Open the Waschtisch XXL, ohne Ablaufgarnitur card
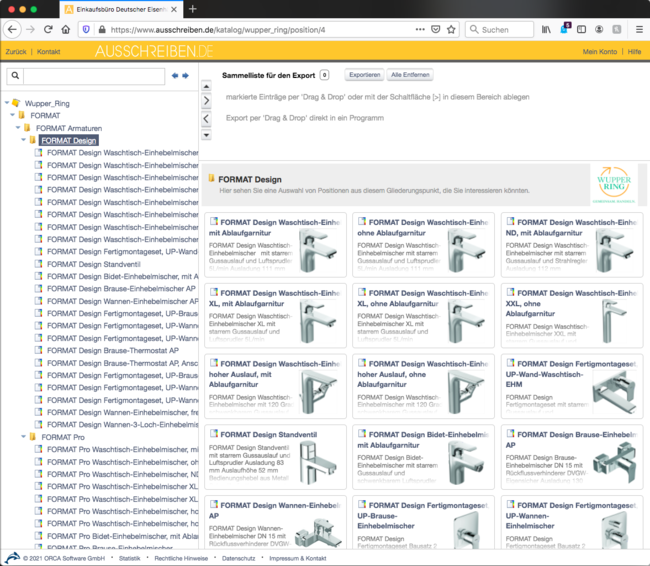This screenshot has height=566, width=650. (x=572, y=316)
